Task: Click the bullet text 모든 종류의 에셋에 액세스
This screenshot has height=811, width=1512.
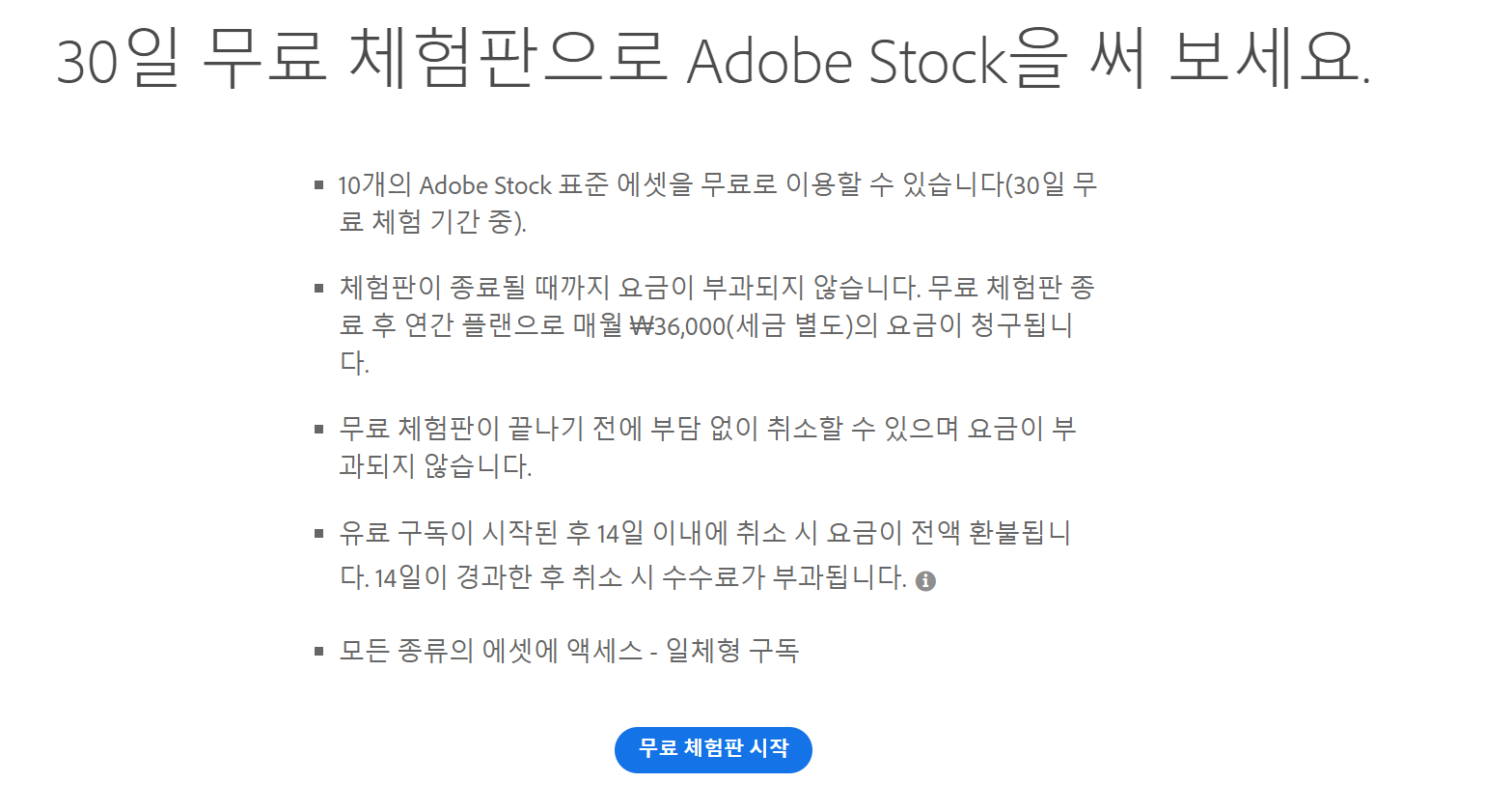Action: tap(490, 651)
